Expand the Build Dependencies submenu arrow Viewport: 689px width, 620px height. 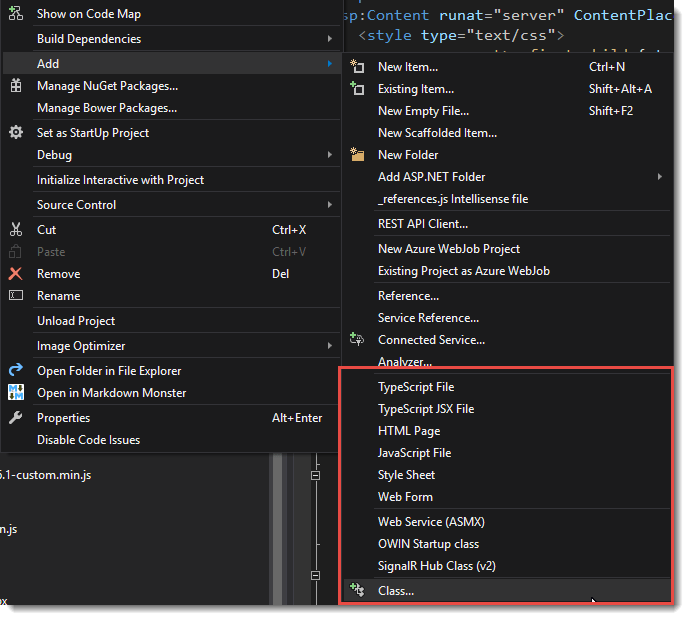330,39
